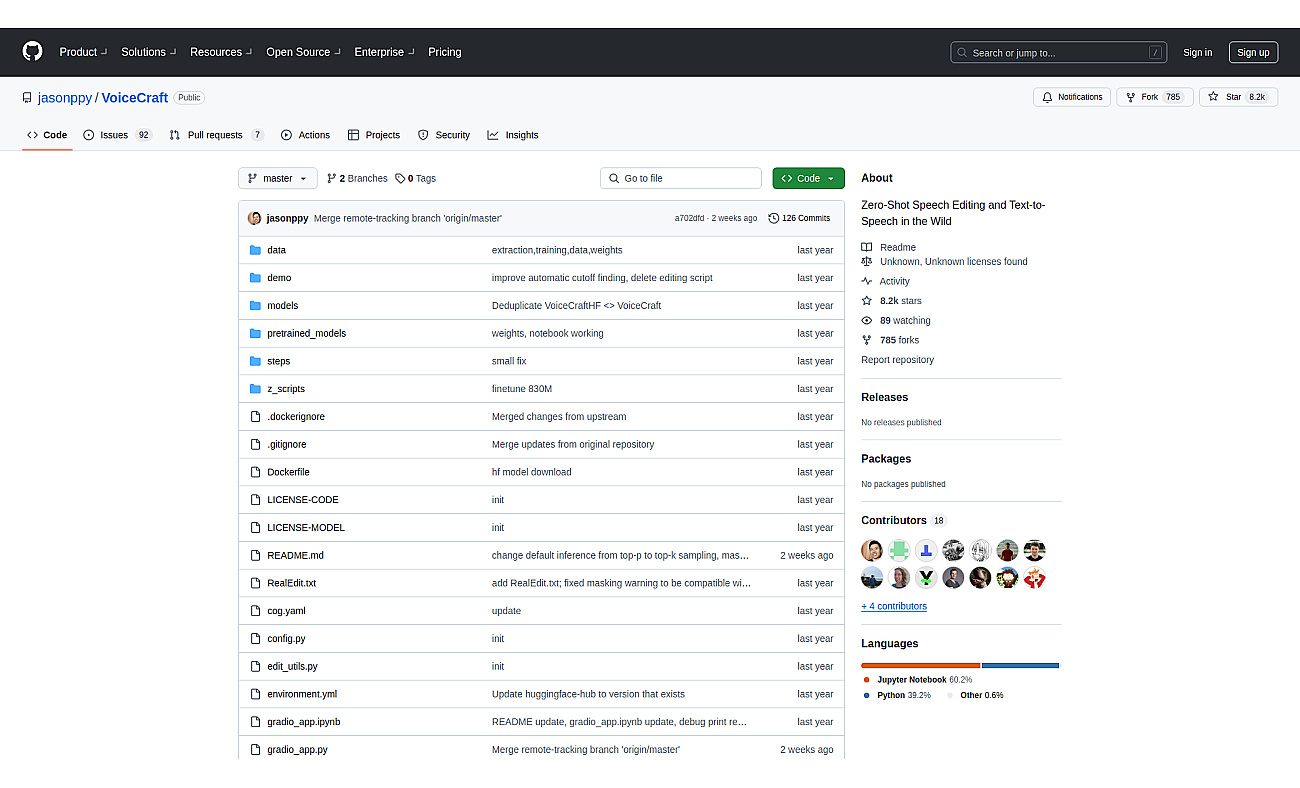Screen dimensions: 1300x788
Task: Click the Jupyter Notebook language bar segment
Action: coord(920,665)
